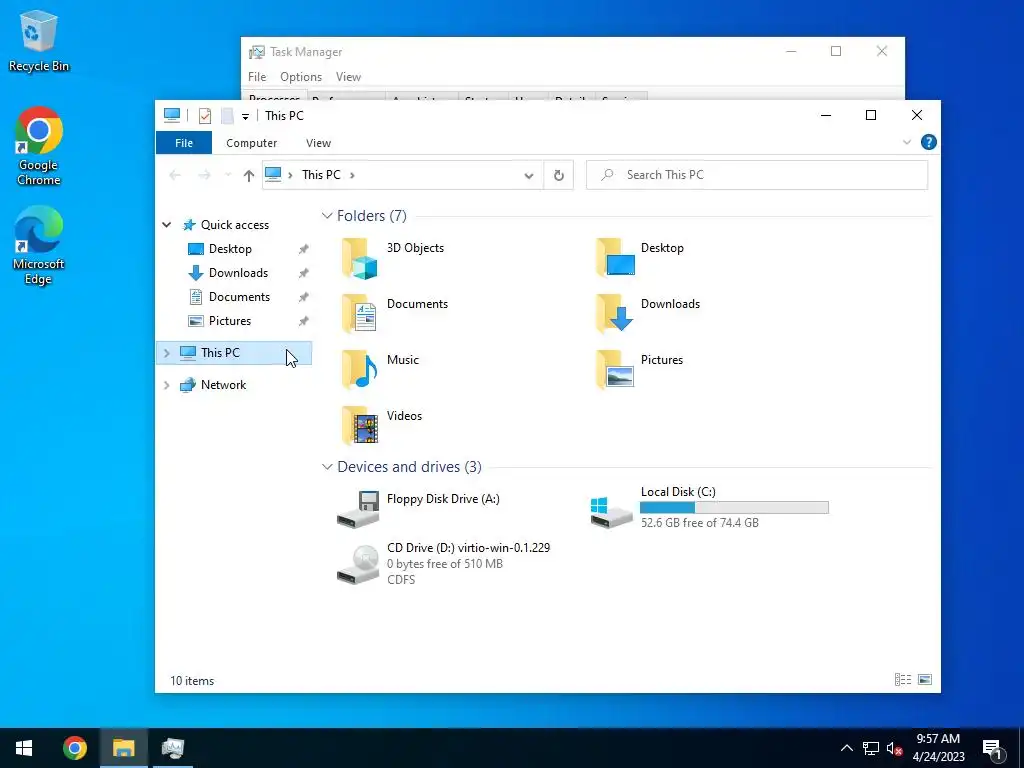Open Task Manager Options menu
Screen dimensions: 1024x768
pyautogui.click(x=301, y=77)
